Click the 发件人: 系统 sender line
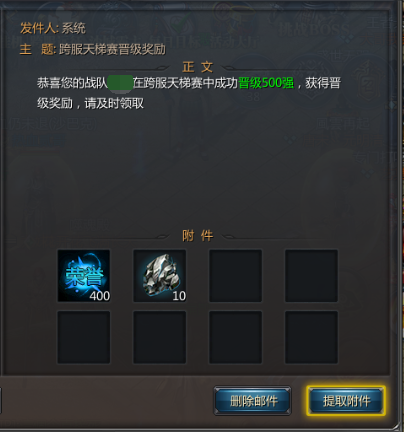 point(53,28)
